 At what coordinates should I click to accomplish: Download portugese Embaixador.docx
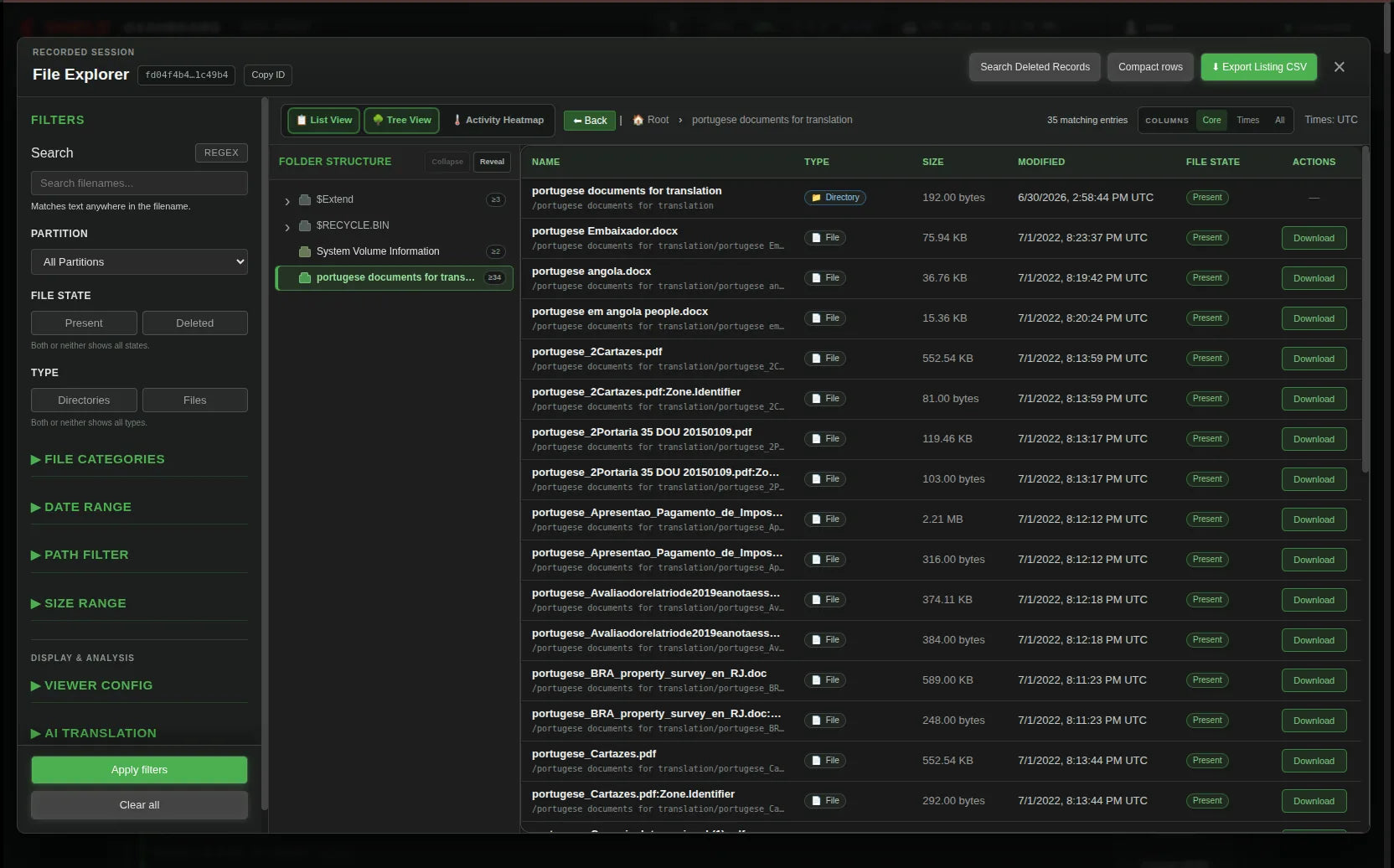tap(1314, 238)
